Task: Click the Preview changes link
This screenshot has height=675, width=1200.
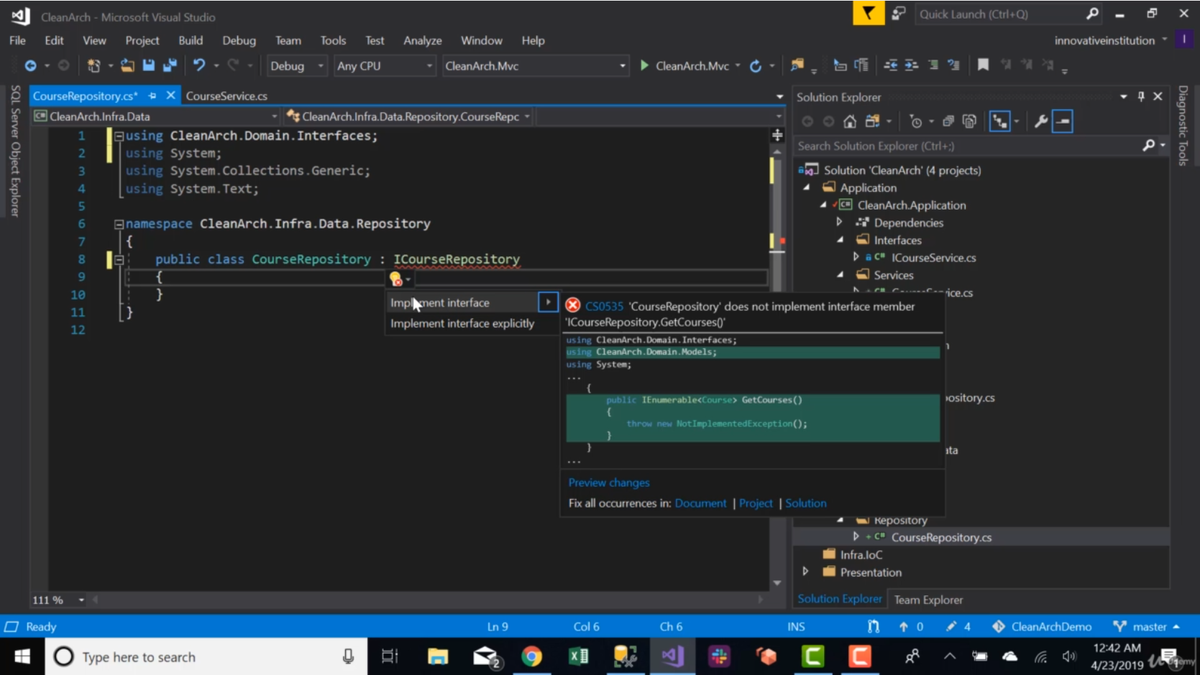Action: point(609,483)
